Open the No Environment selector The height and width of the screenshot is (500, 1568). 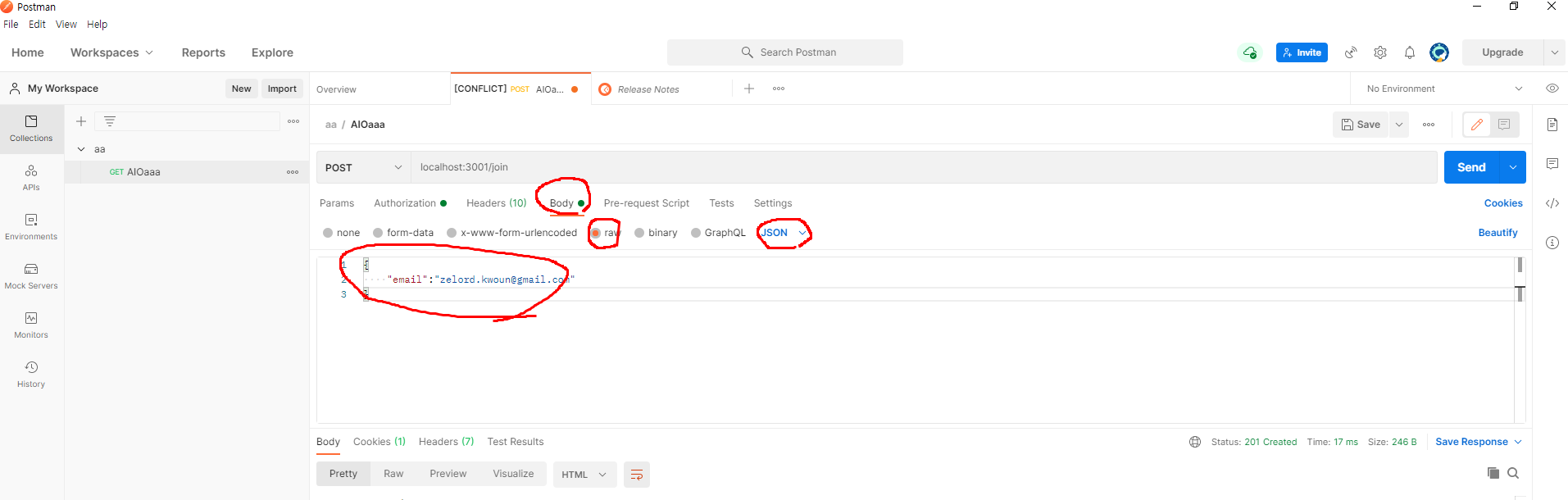click(x=1444, y=89)
